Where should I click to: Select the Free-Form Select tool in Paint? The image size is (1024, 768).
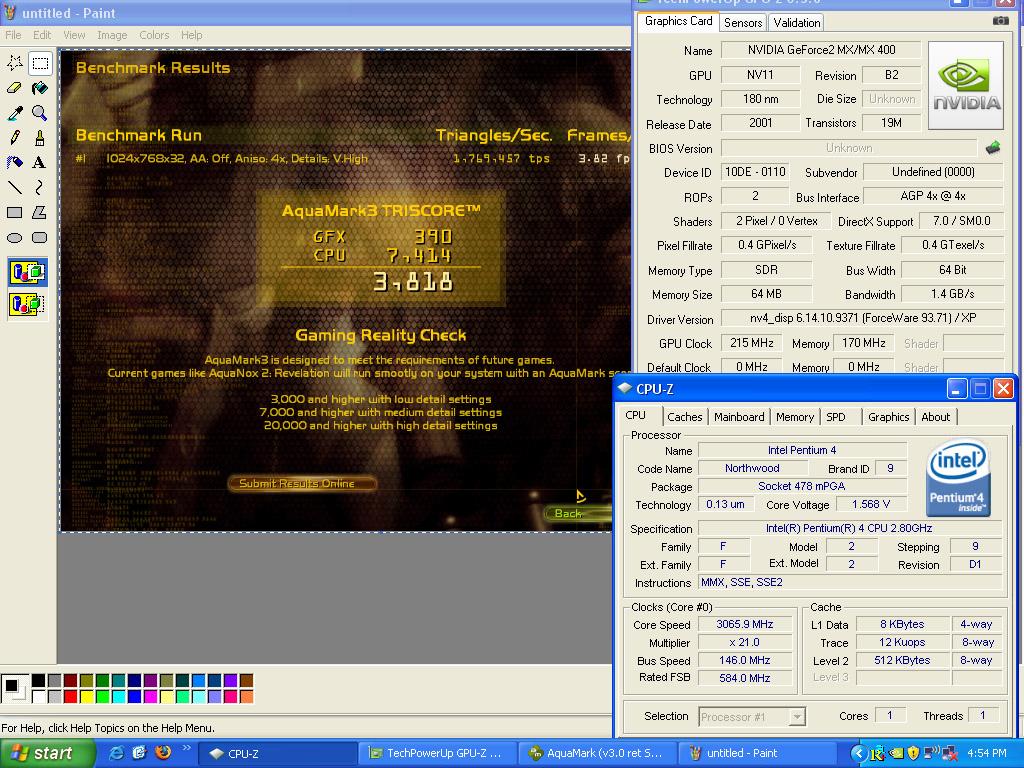[x=14, y=63]
